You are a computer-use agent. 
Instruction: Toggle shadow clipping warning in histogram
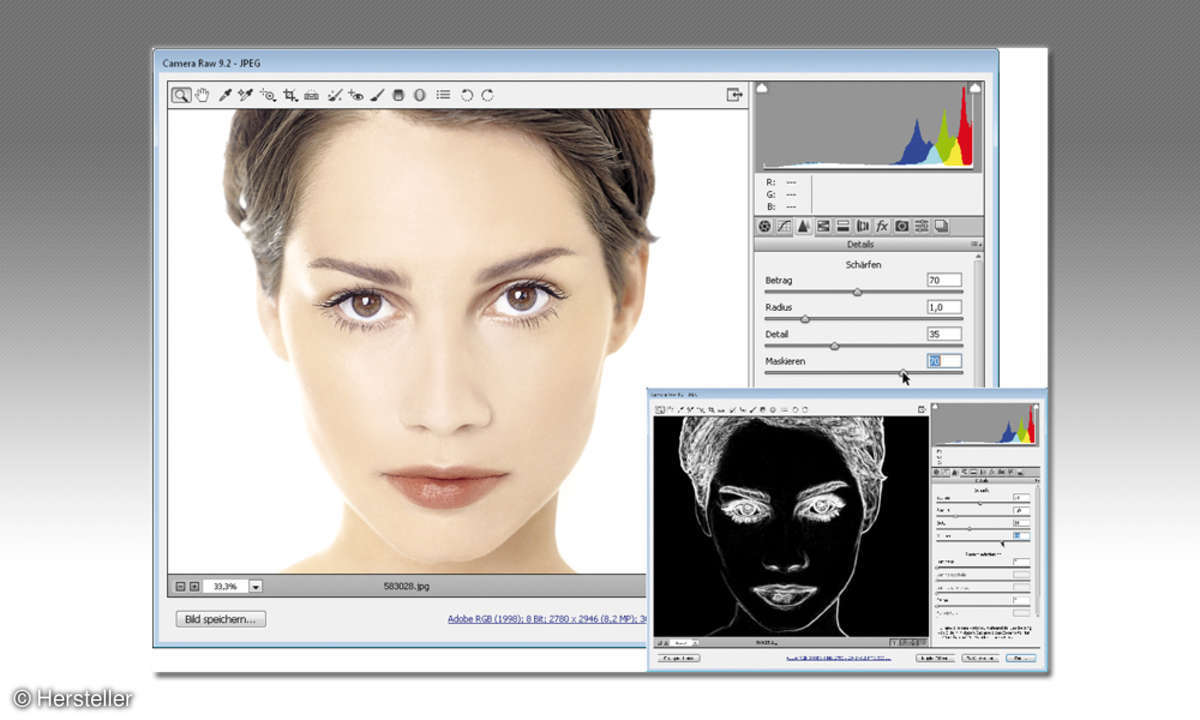pyautogui.click(x=762, y=88)
